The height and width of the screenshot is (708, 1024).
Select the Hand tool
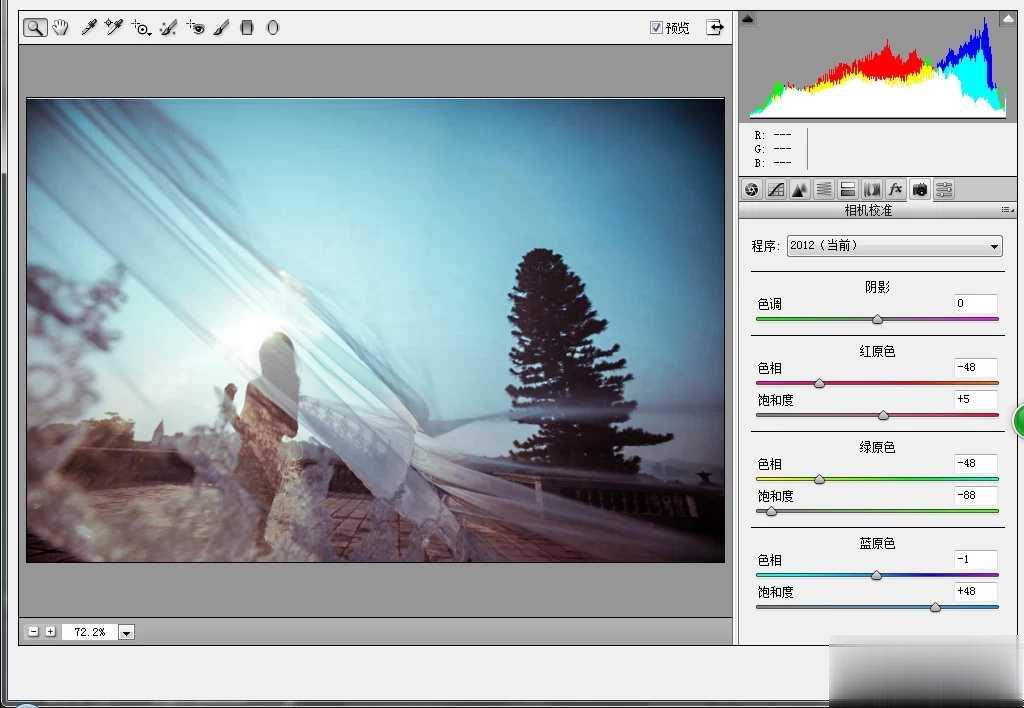pyautogui.click(x=61, y=28)
